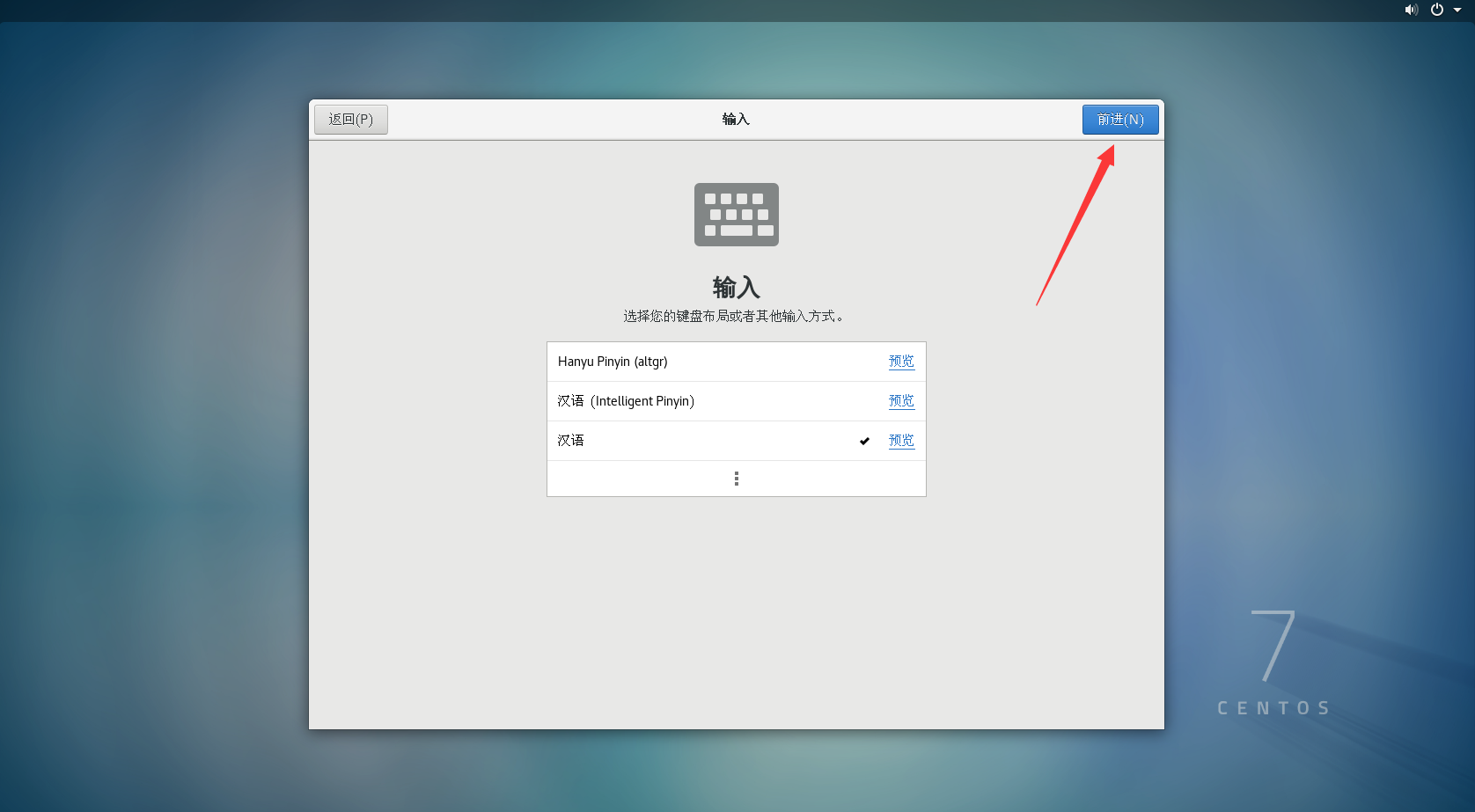Open 预览 link for the checked 汉语 row
This screenshot has width=1475, height=812.
pyautogui.click(x=901, y=441)
